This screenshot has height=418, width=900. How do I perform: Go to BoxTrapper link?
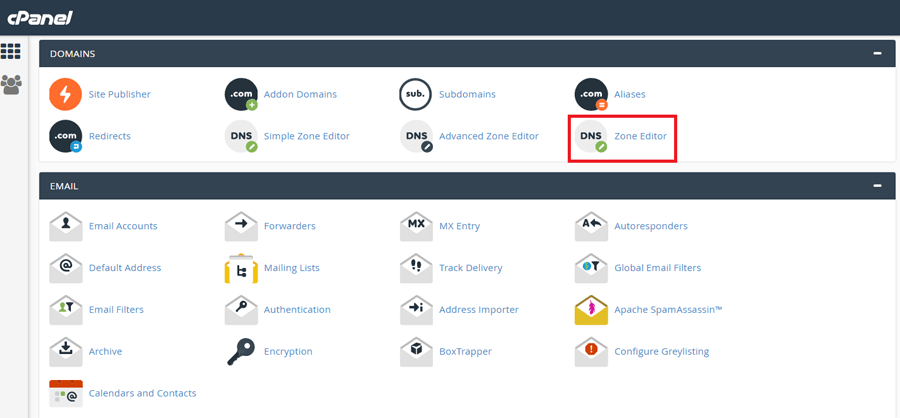(465, 352)
